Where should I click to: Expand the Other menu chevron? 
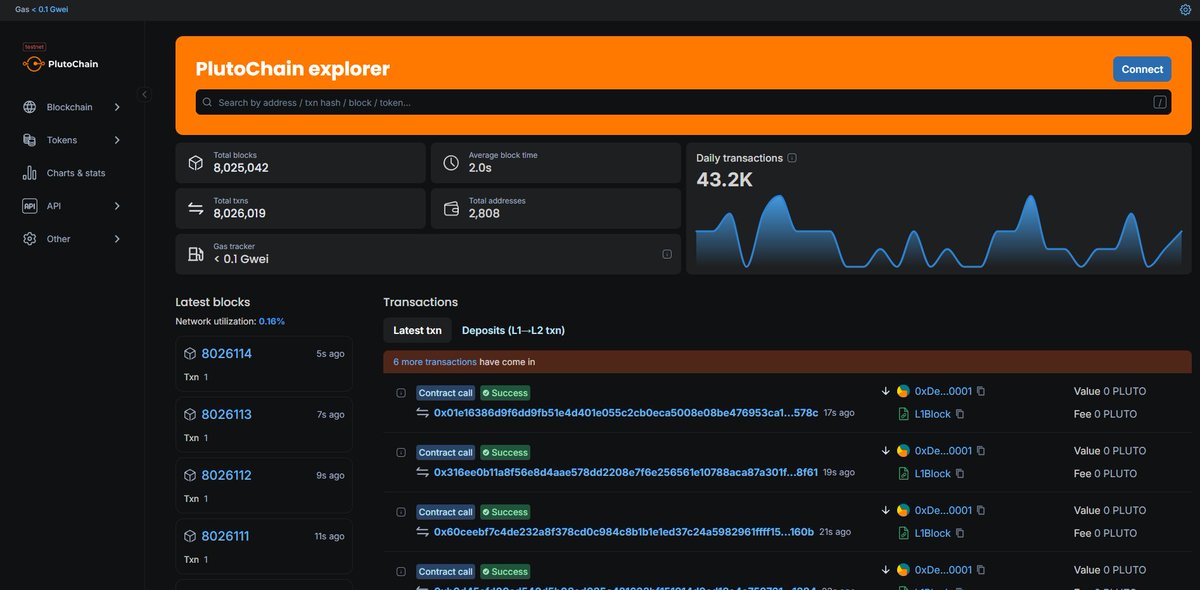(x=117, y=239)
